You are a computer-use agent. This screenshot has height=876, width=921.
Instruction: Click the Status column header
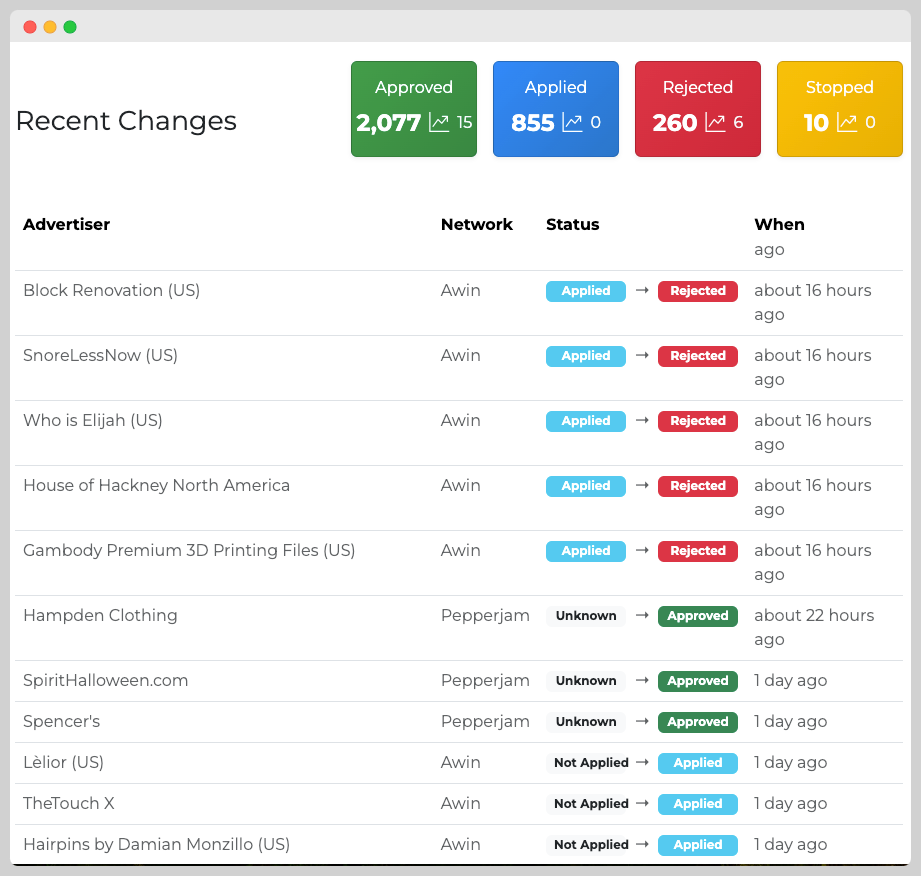click(x=573, y=224)
